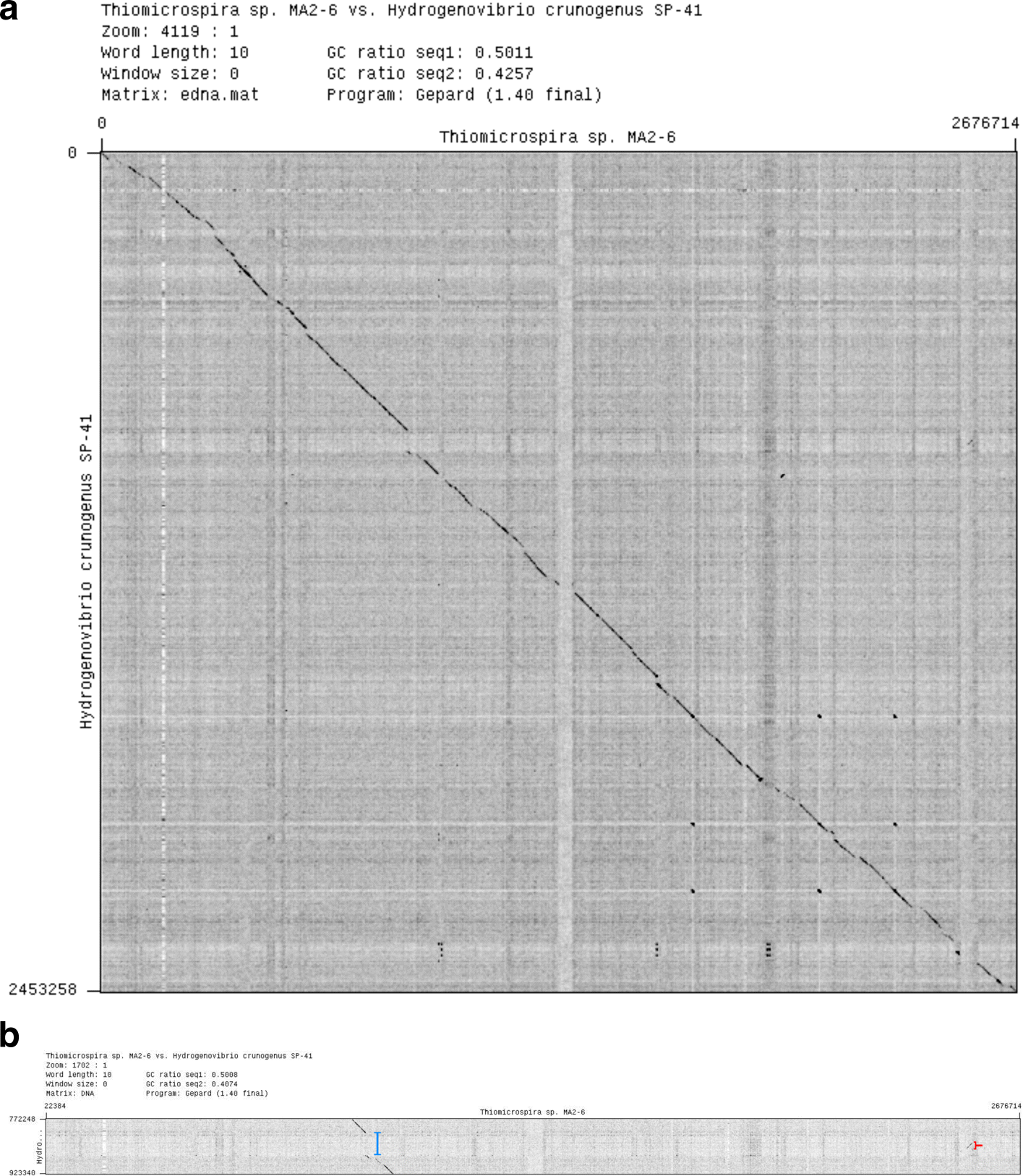Click 'Word length: 10' in panel a
The width and height of the screenshot is (1023, 1176).
(x=175, y=52)
